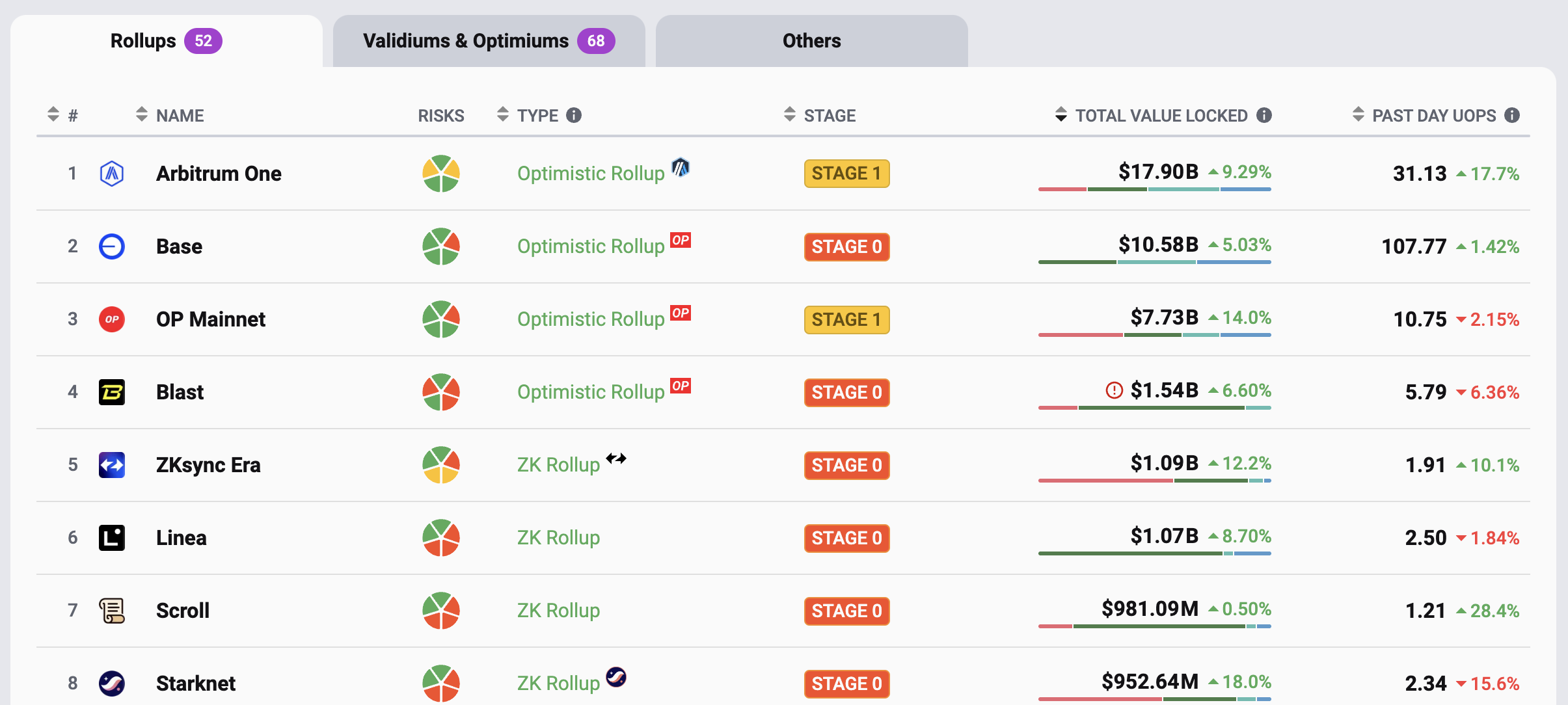The image size is (1568, 705).
Task: Click the Scroll logo icon
Action: pyautogui.click(x=112, y=611)
